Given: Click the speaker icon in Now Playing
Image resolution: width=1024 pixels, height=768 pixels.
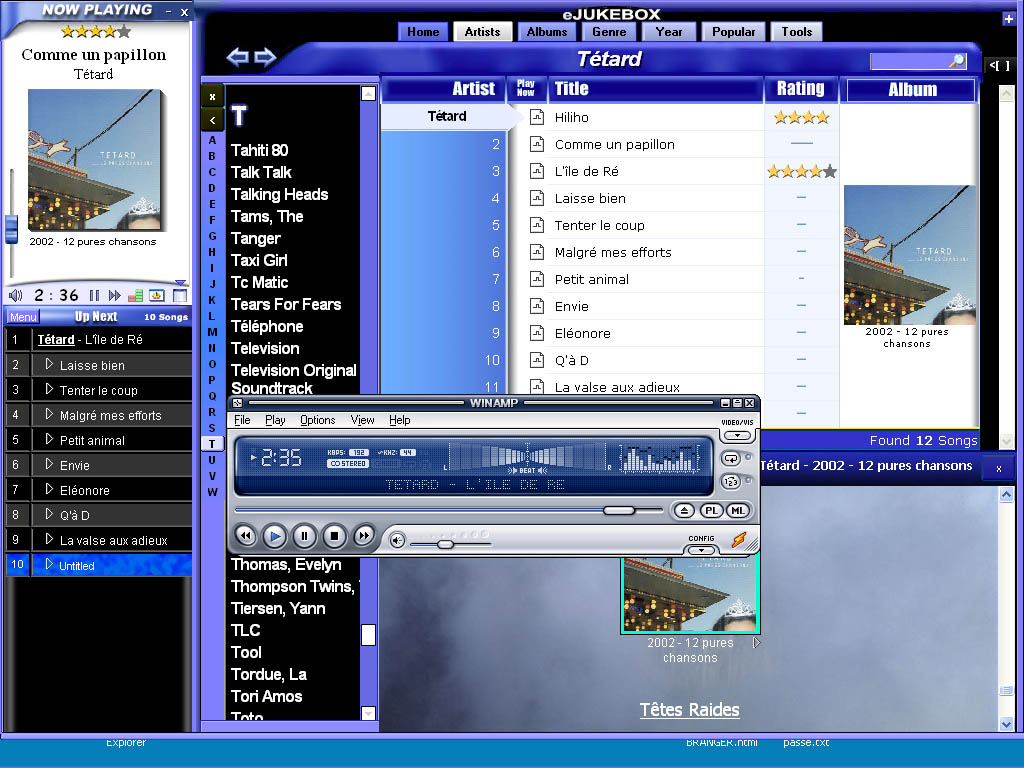Looking at the screenshot, I should coord(16,295).
